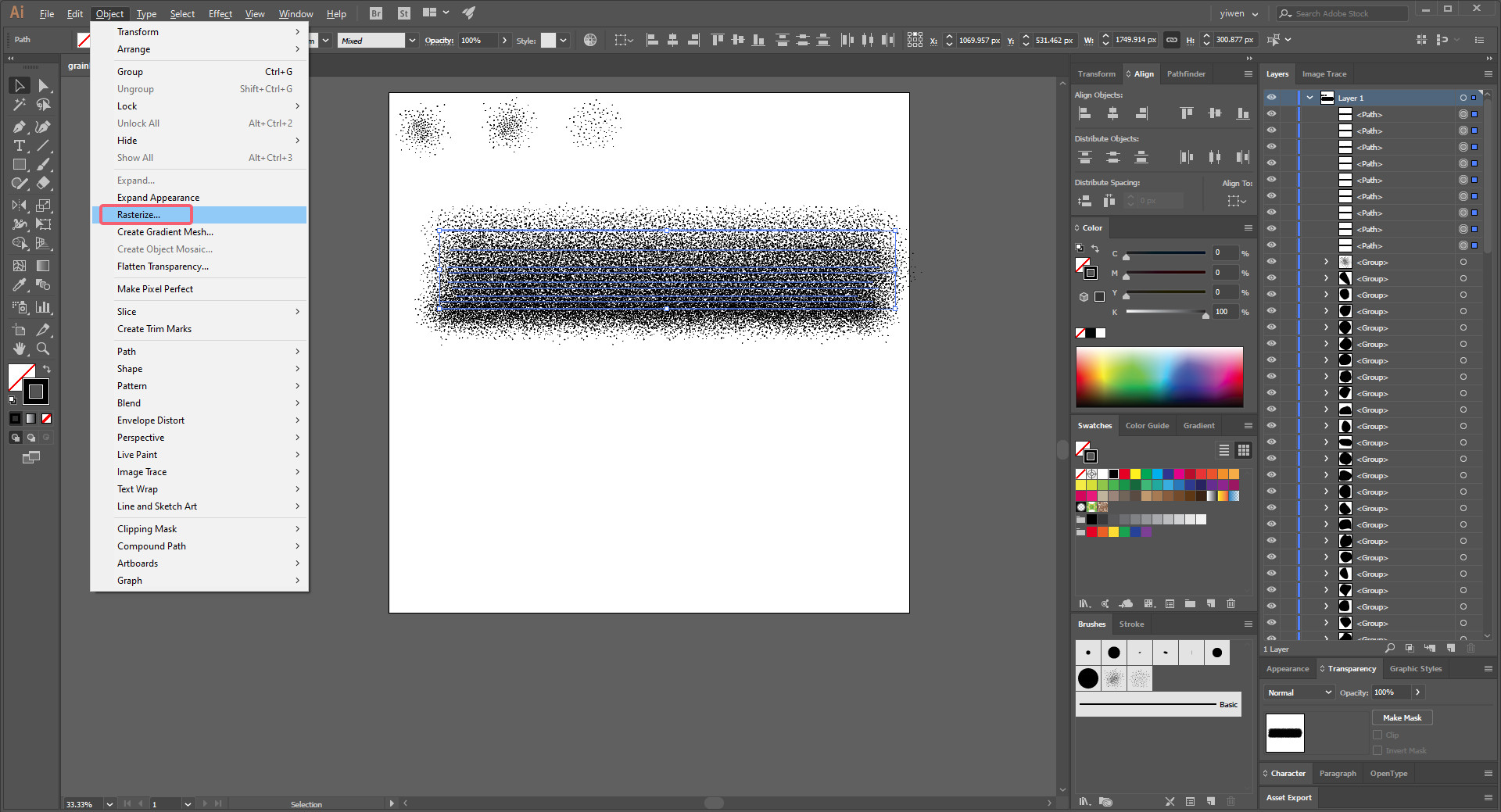This screenshot has height=812, width=1501.
Task: Click Swap Fill and Stroke arrows
Action: (x=47, y=369)
